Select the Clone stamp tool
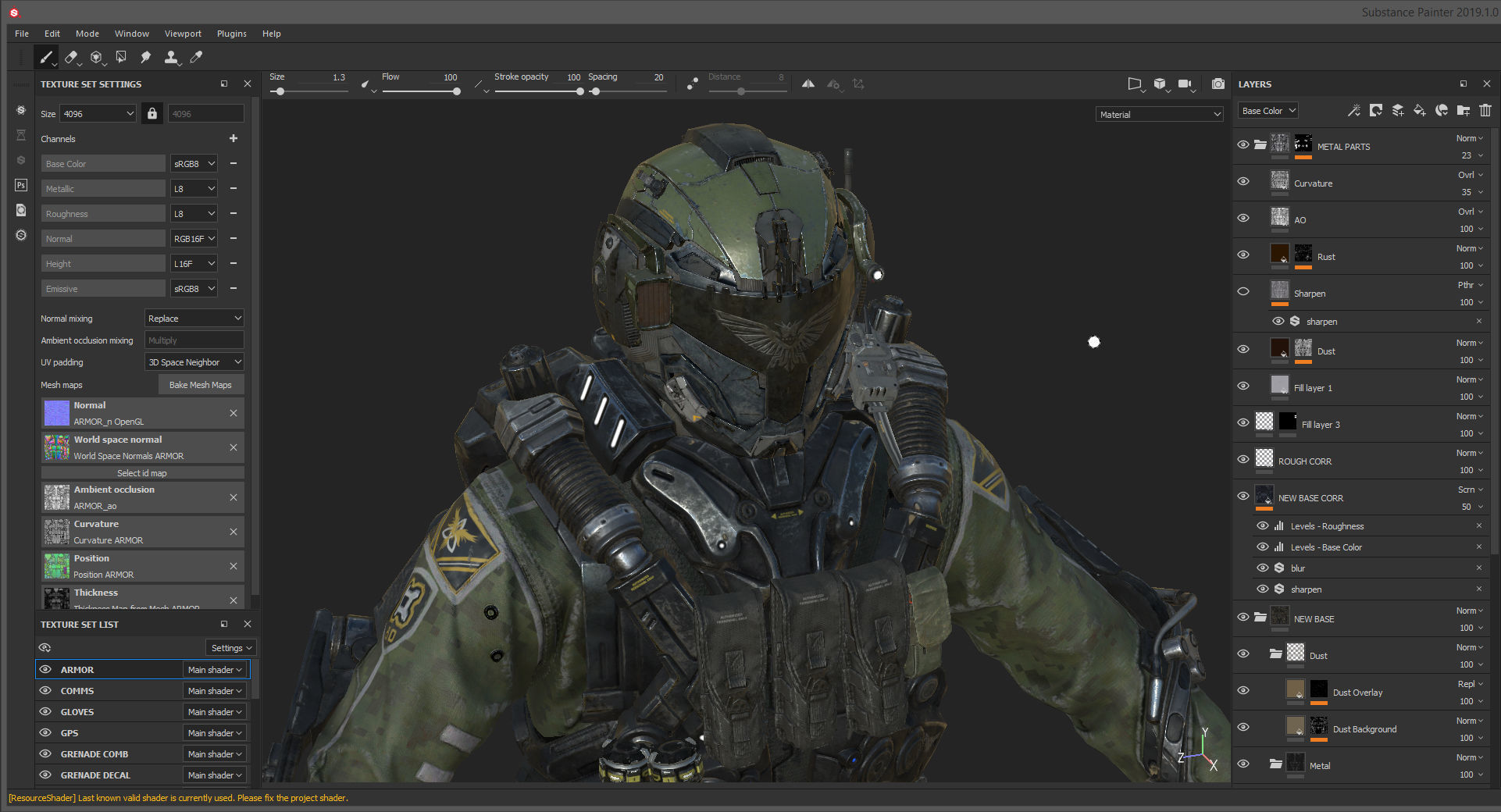This screenshot has height=812, width=1501. (x=171, y=57)
